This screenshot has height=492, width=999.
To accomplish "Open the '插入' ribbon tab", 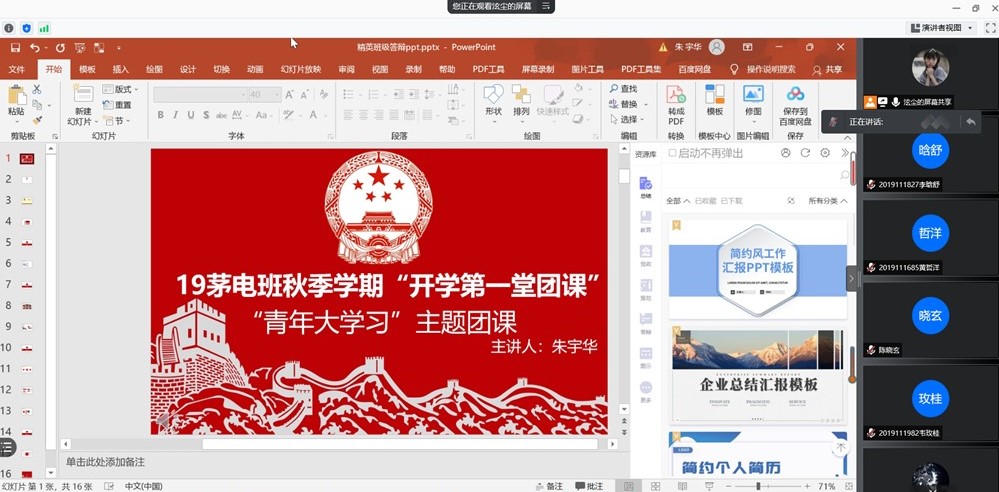I will 120,70.
